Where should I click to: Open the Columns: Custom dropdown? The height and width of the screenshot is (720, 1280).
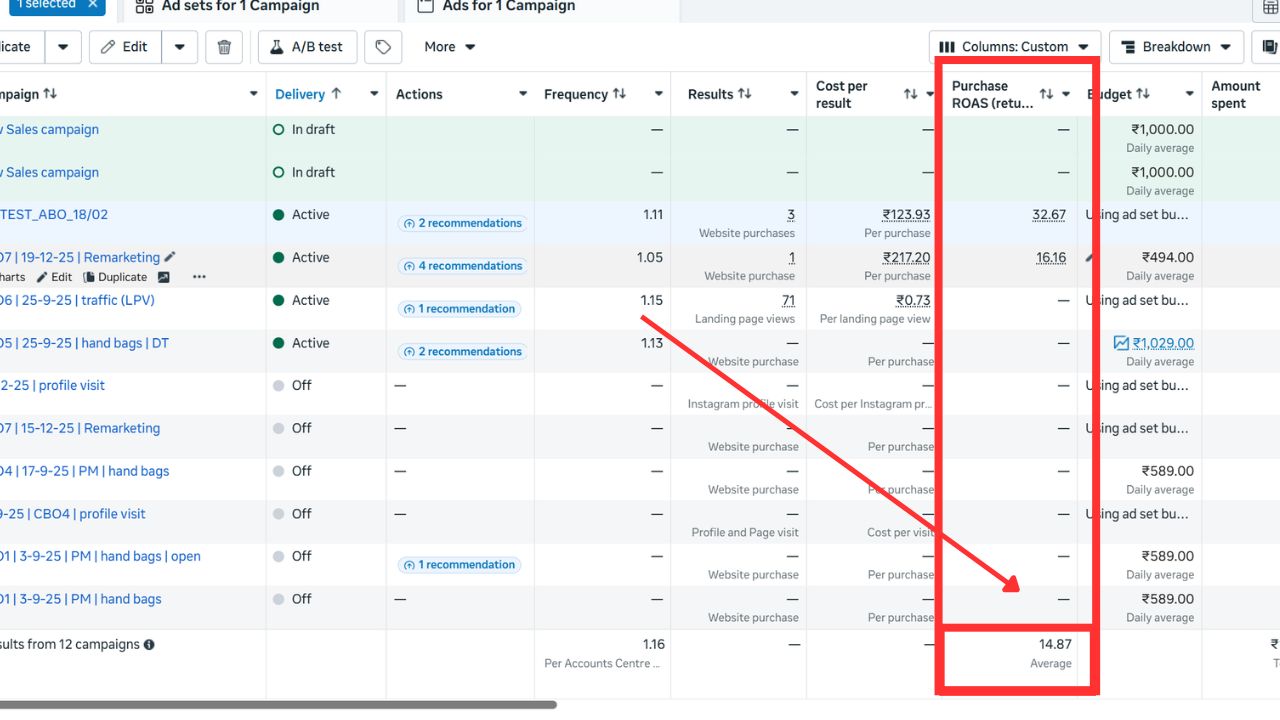click(x=1015, y=47)
